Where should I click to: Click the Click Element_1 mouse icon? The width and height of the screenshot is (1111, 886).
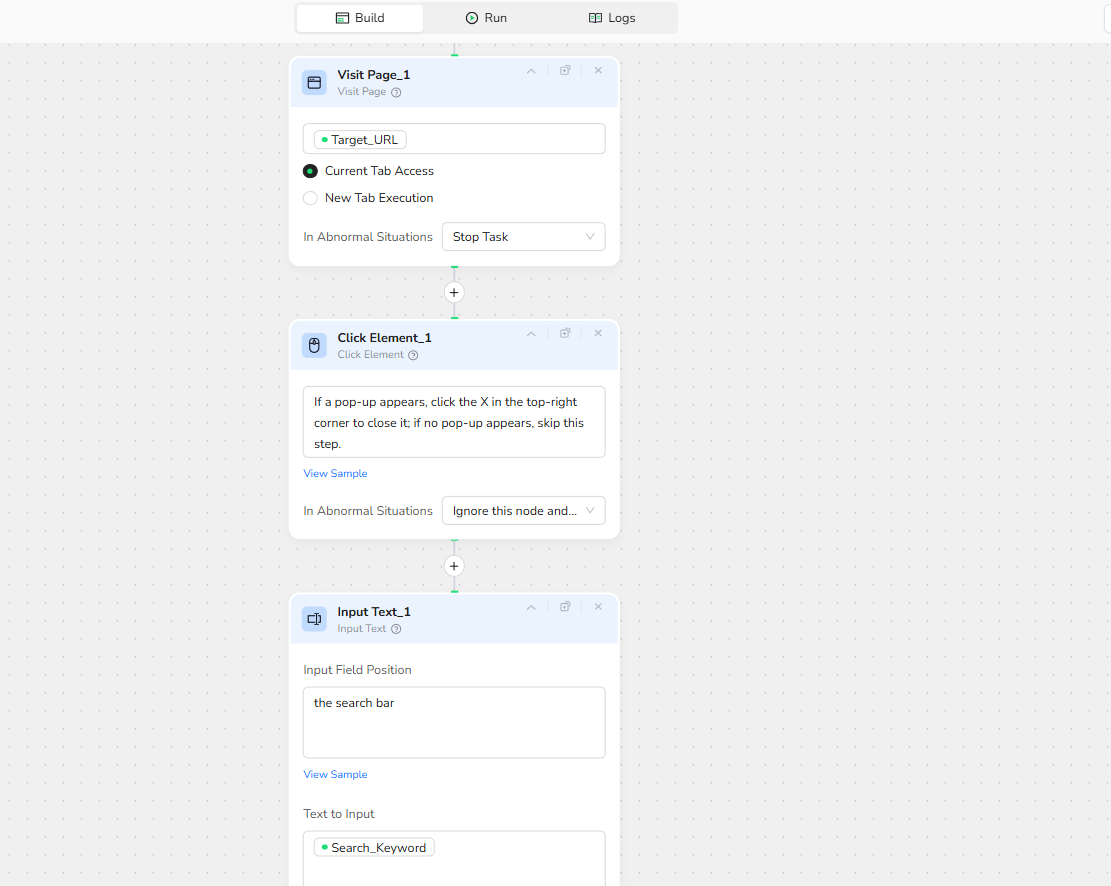pyautogui.click(x=314, y=346)
